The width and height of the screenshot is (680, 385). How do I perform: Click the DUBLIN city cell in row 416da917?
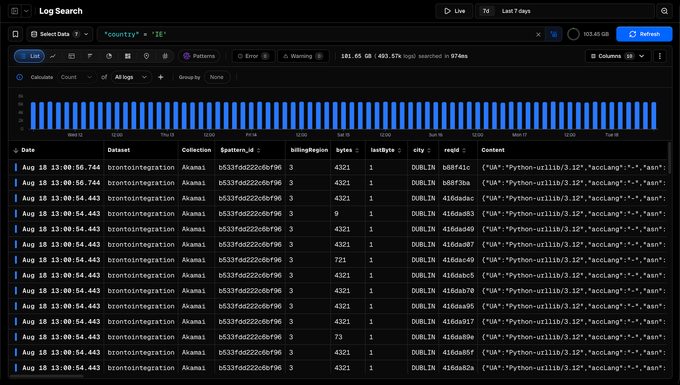[423, 322]
